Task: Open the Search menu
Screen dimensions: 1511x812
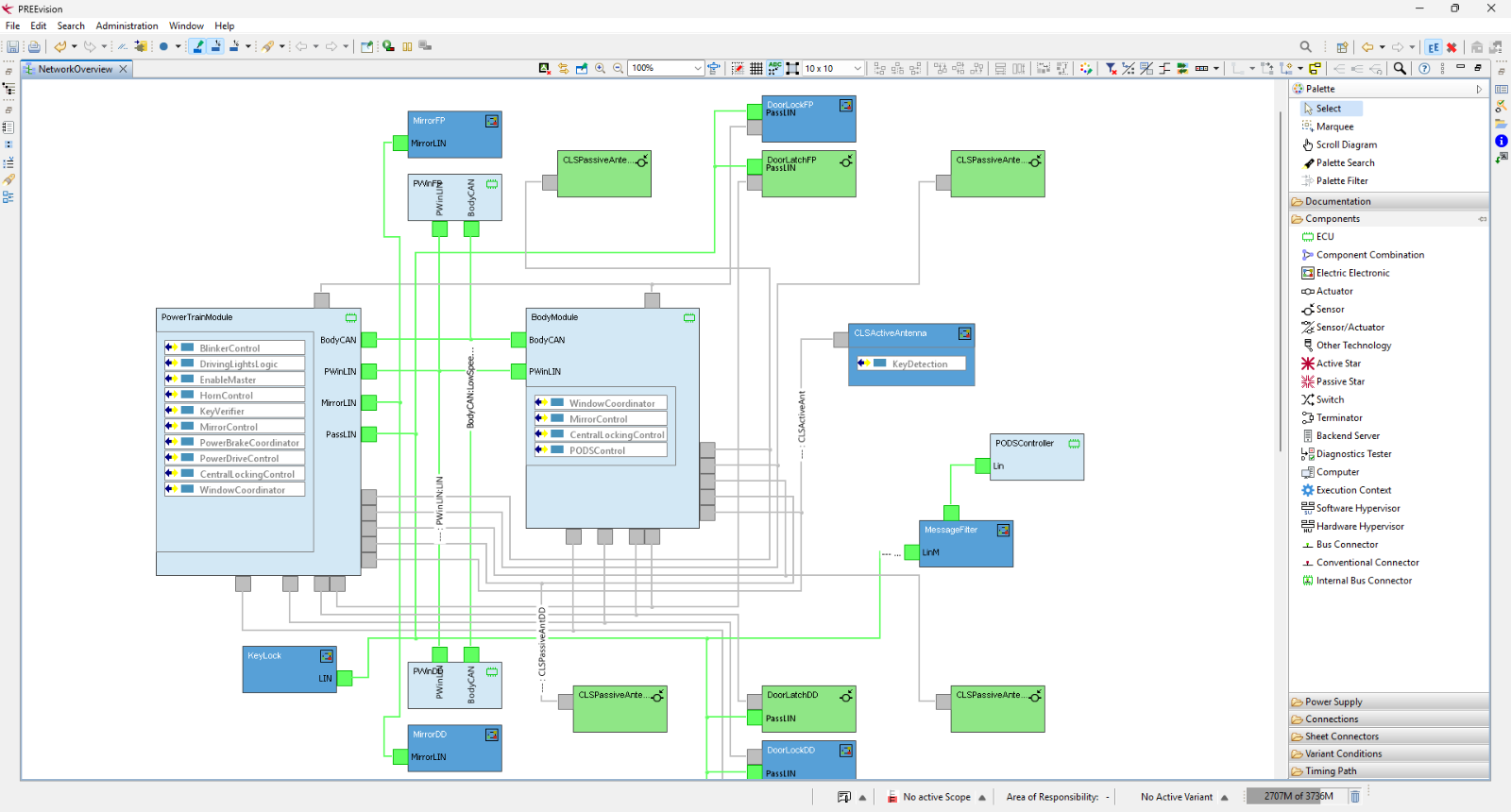Action: click(71, 25)
